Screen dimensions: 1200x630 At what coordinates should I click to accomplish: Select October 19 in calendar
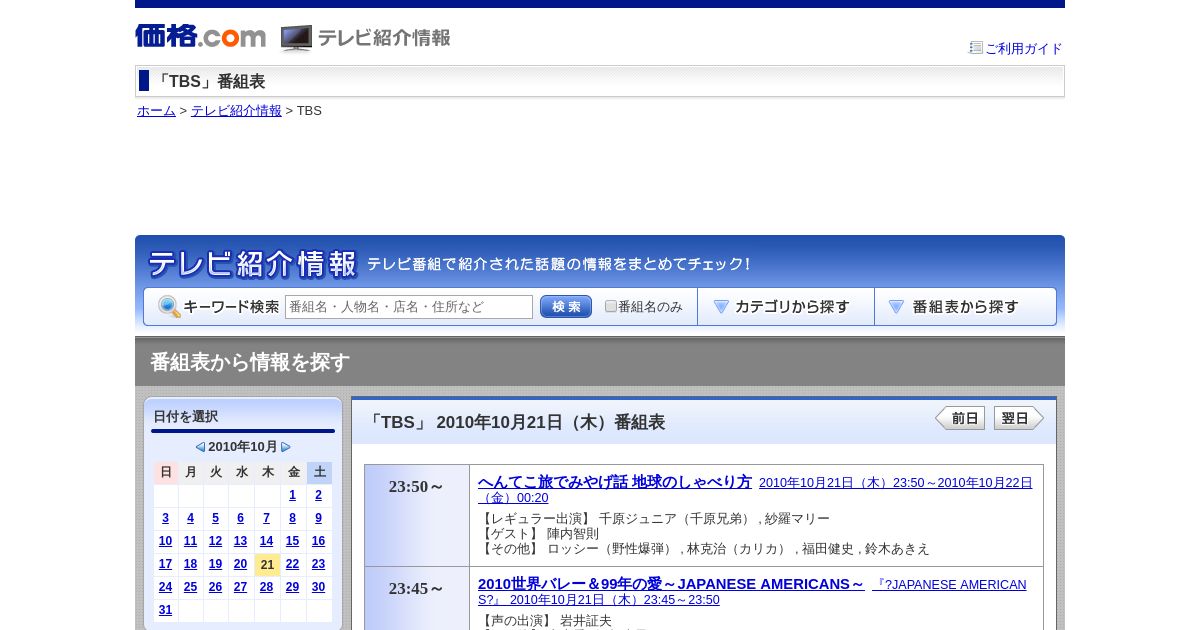[x=215, y=564]
